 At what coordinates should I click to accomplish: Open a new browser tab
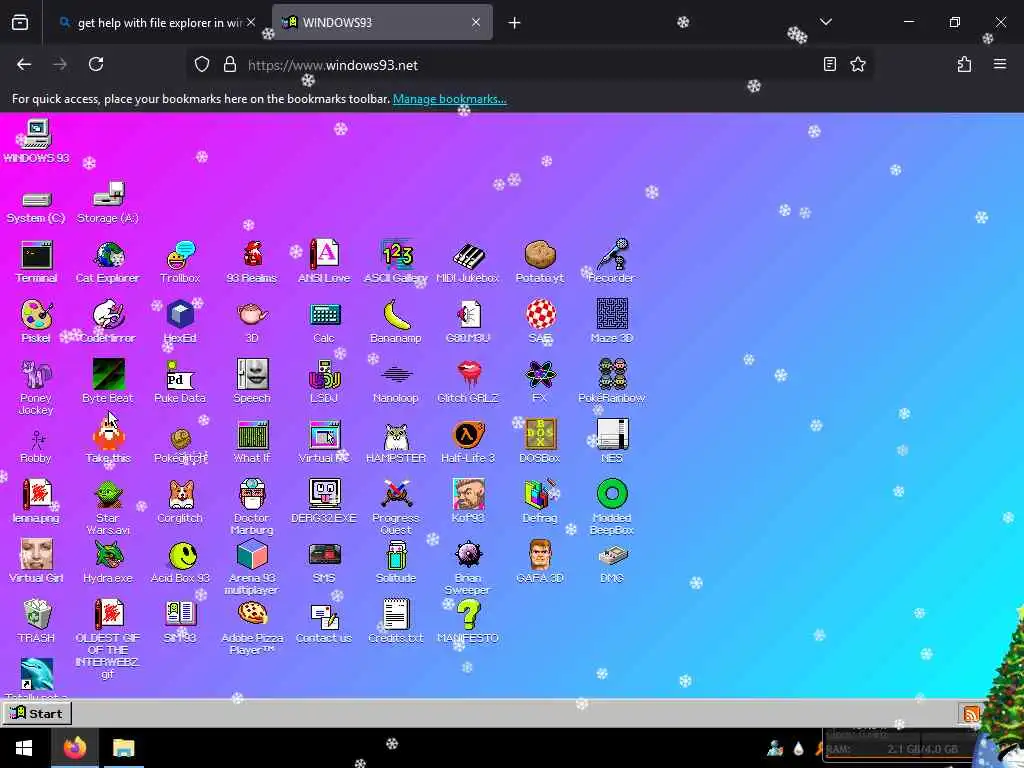point(515,23)
